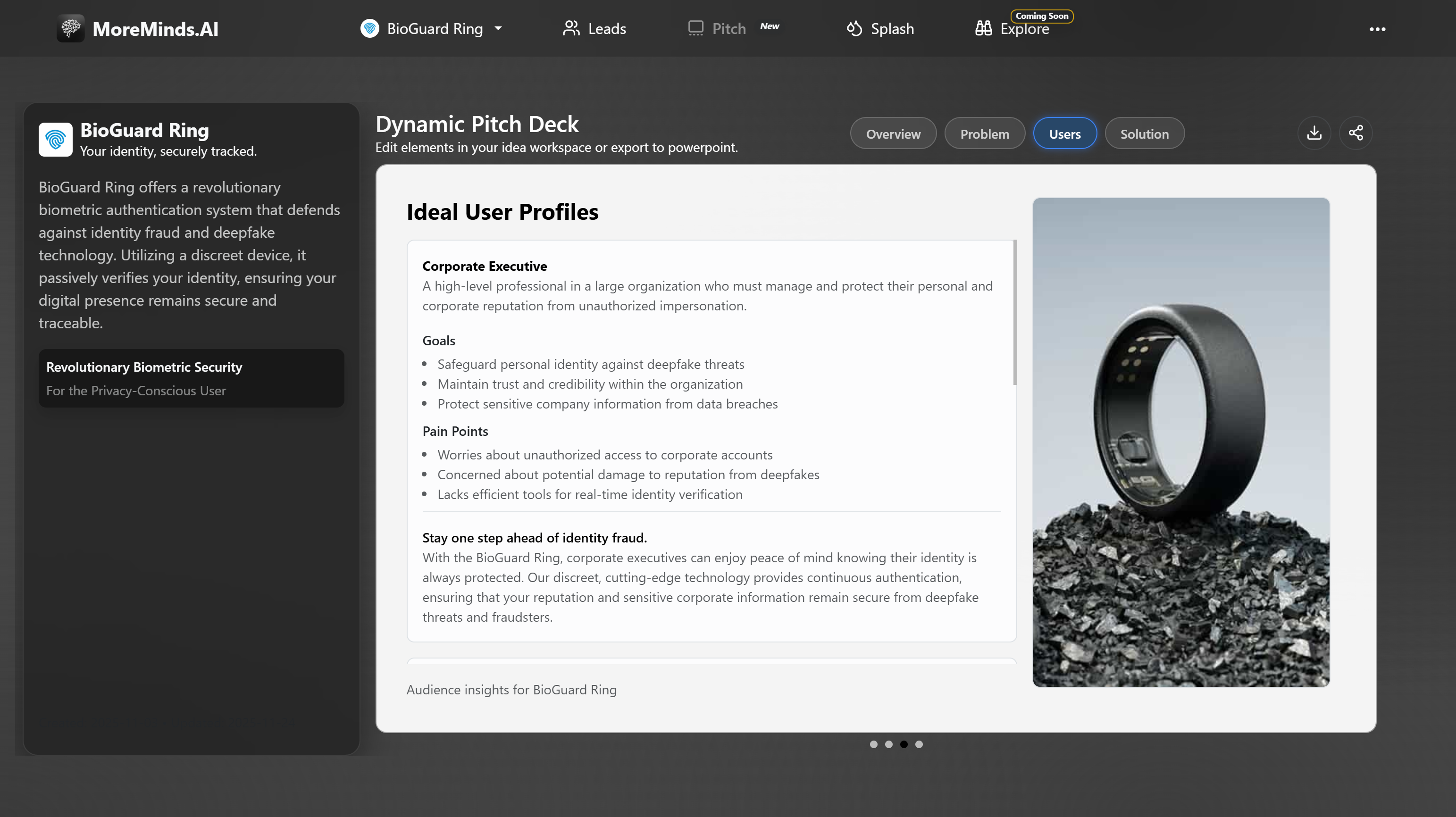The height and width of the screenshot is (817, 1456).
Task: Click the Explore binoculars icon
Action: (983, 28)
